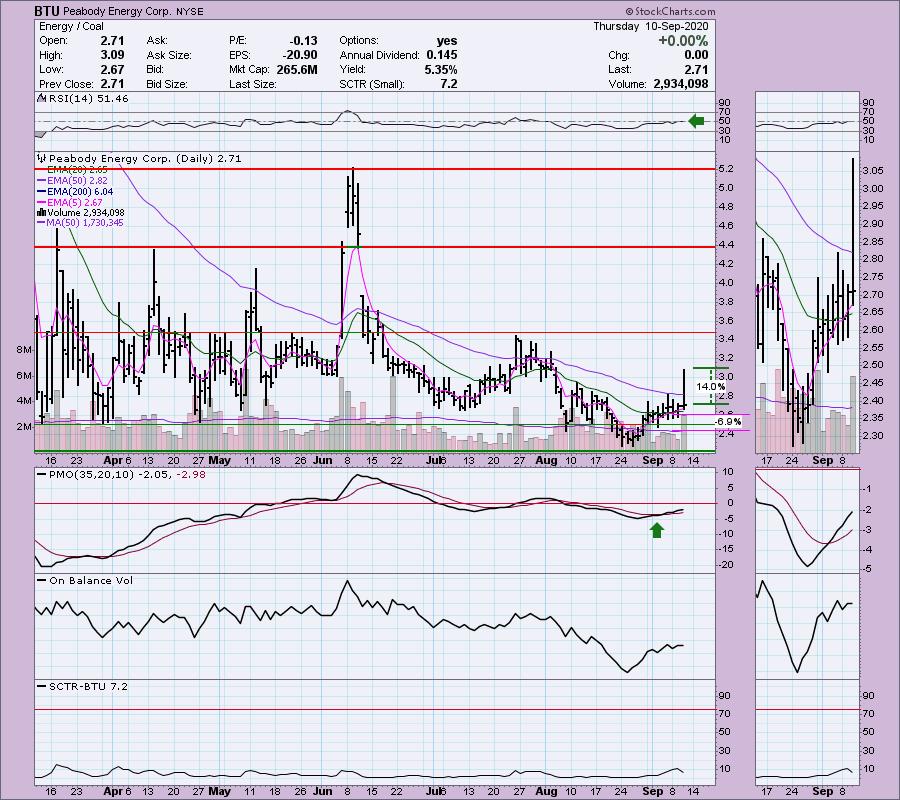Click the SCTR-BTU 7.2 panel label

click(x=88, y=686)
